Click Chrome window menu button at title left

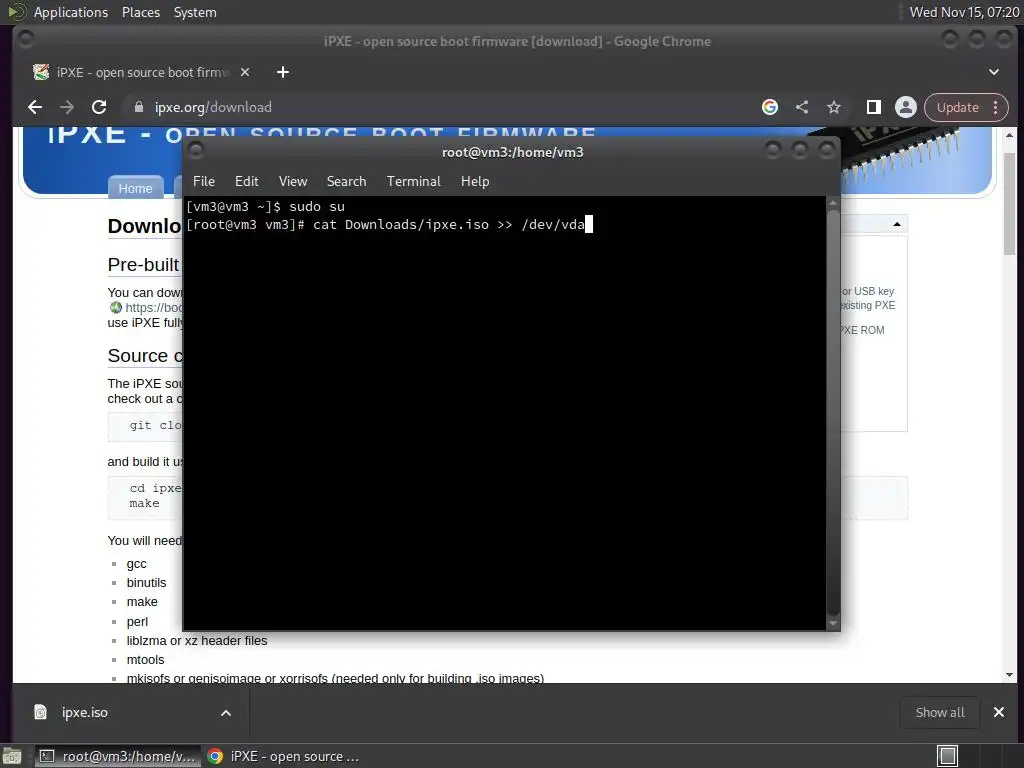point(26,40)
